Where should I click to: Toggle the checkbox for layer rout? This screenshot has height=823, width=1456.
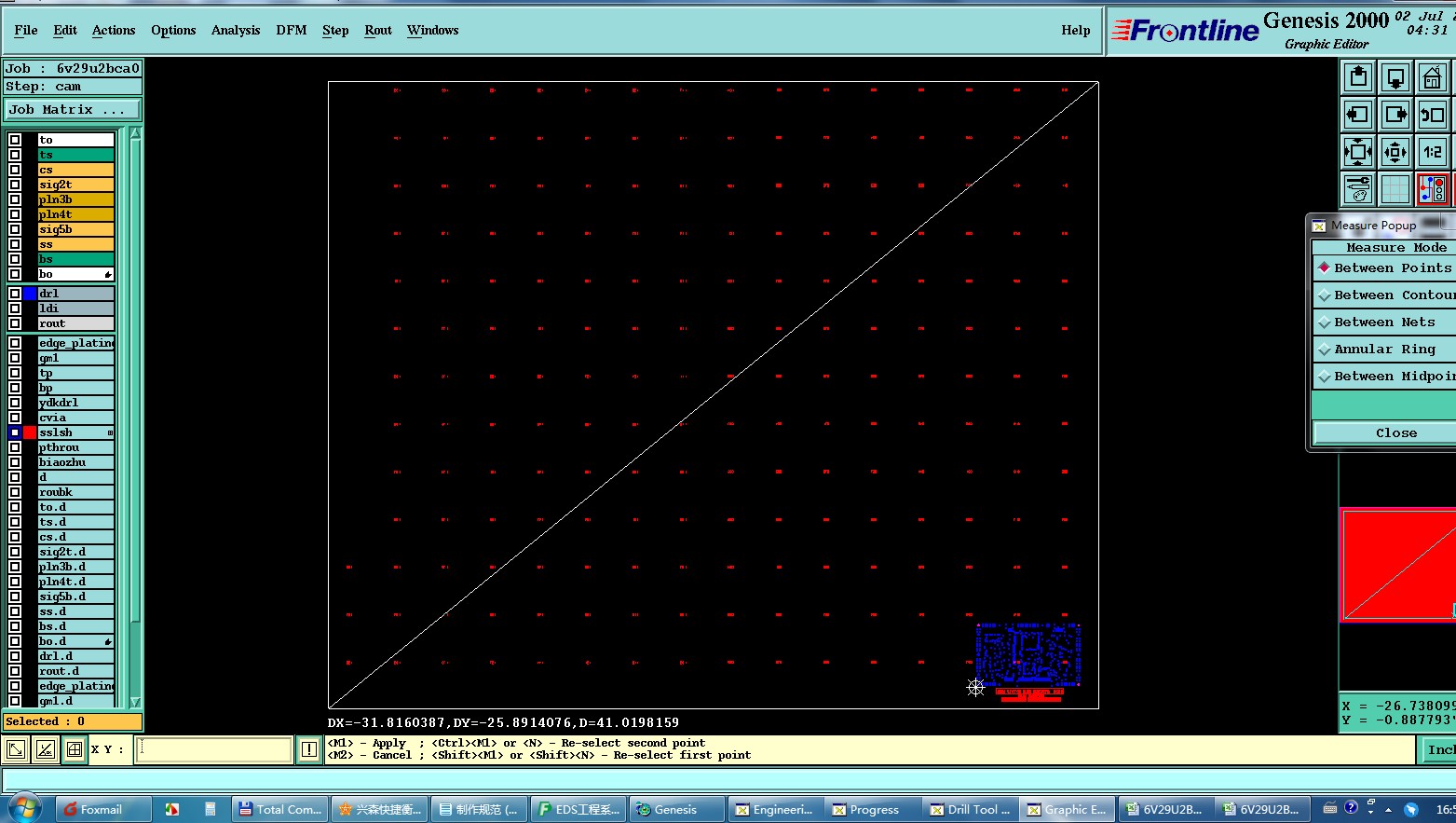(15, 323)
